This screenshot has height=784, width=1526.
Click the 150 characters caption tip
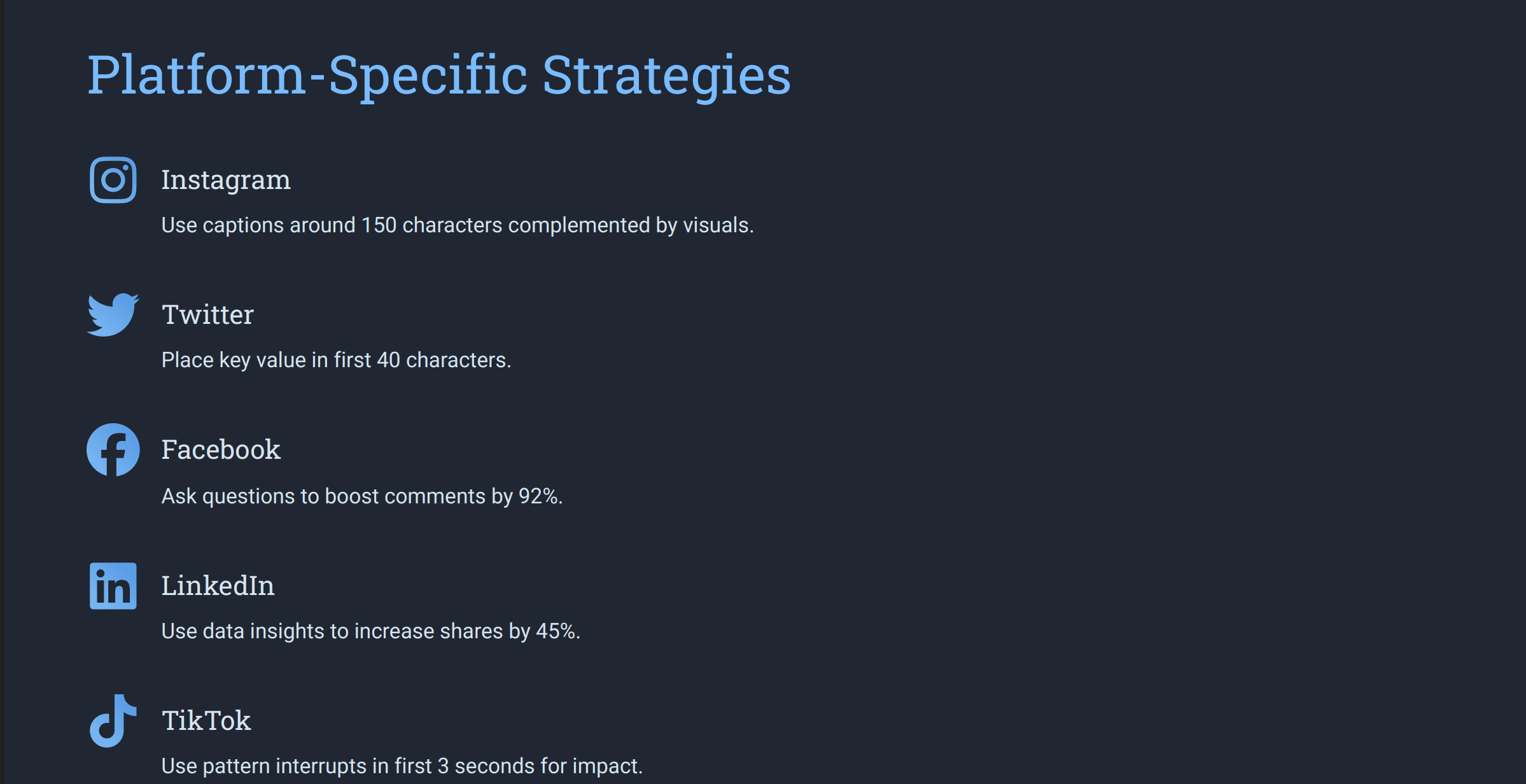pyautogui.click(x=458, y=225)
